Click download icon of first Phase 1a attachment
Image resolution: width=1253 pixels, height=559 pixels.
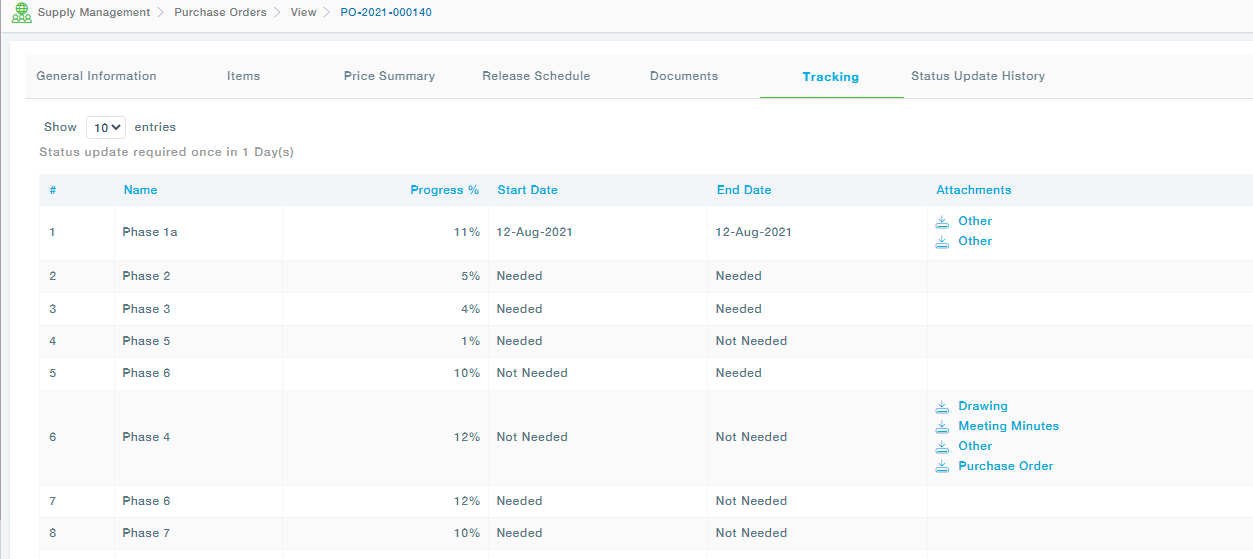click(x=942, y=221)
